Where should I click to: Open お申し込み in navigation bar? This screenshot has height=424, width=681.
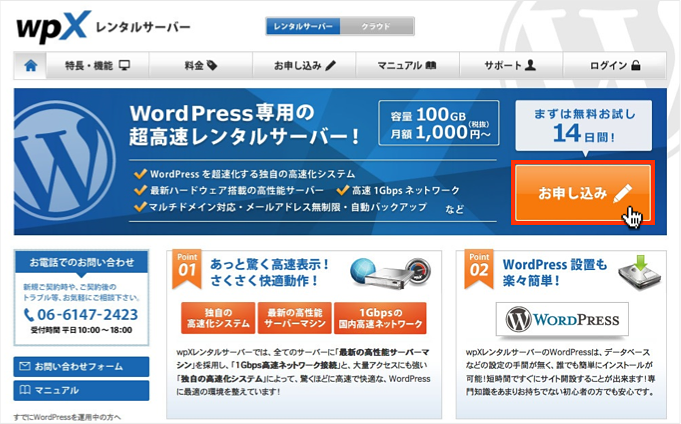[304, 66]
